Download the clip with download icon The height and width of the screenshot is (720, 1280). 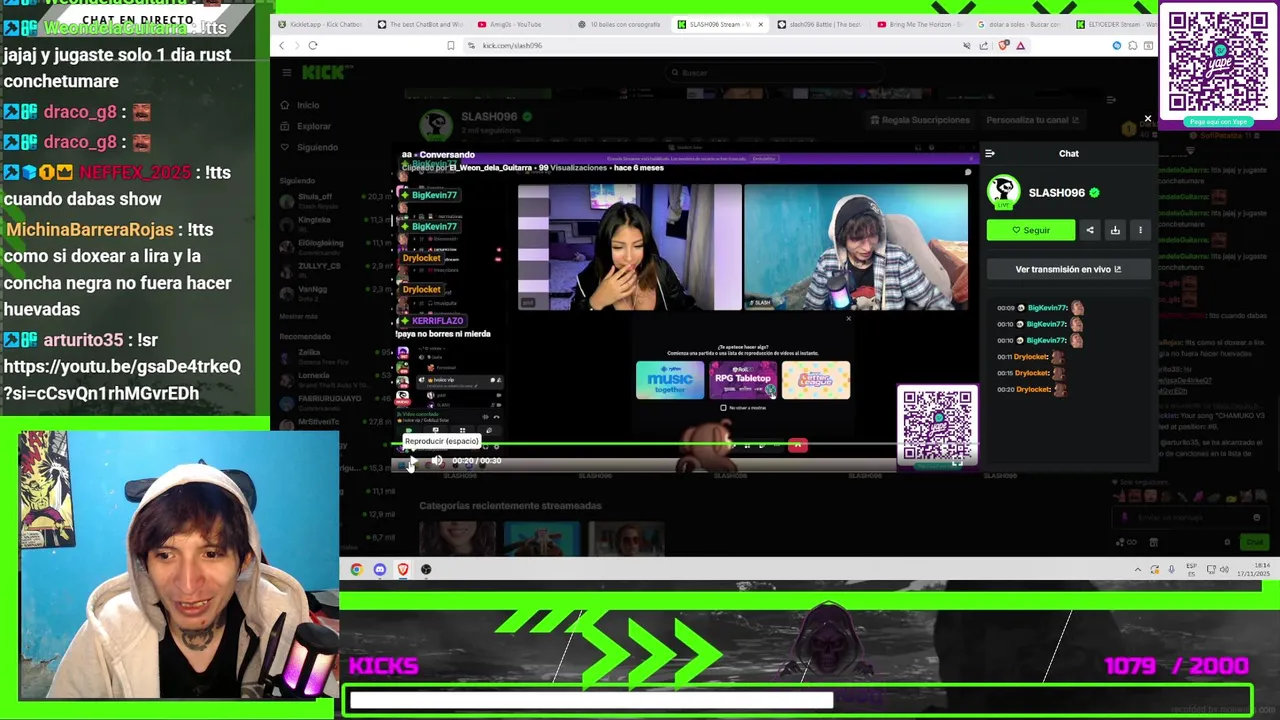1115,230
